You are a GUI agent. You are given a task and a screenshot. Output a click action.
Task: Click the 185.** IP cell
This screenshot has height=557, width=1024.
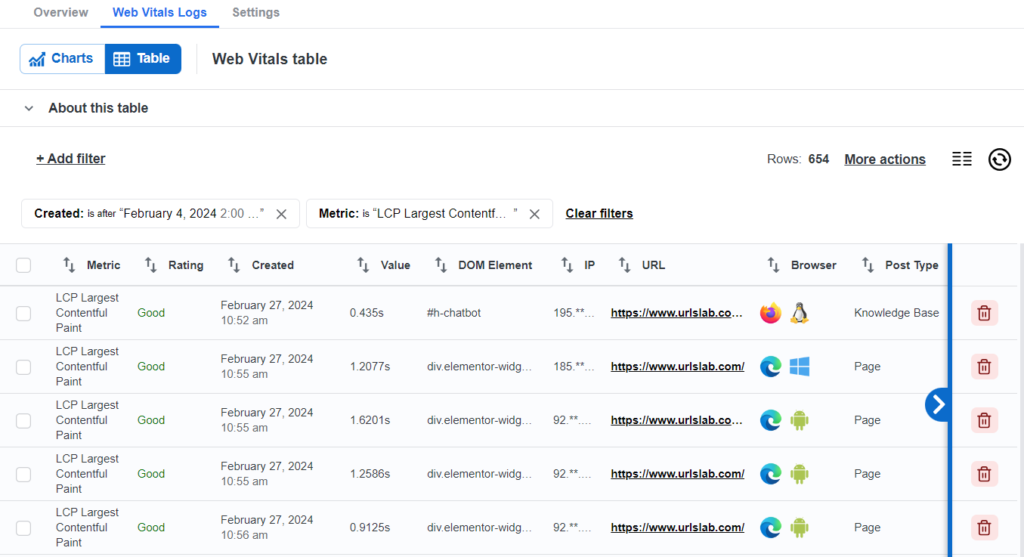tap(573, 366)
